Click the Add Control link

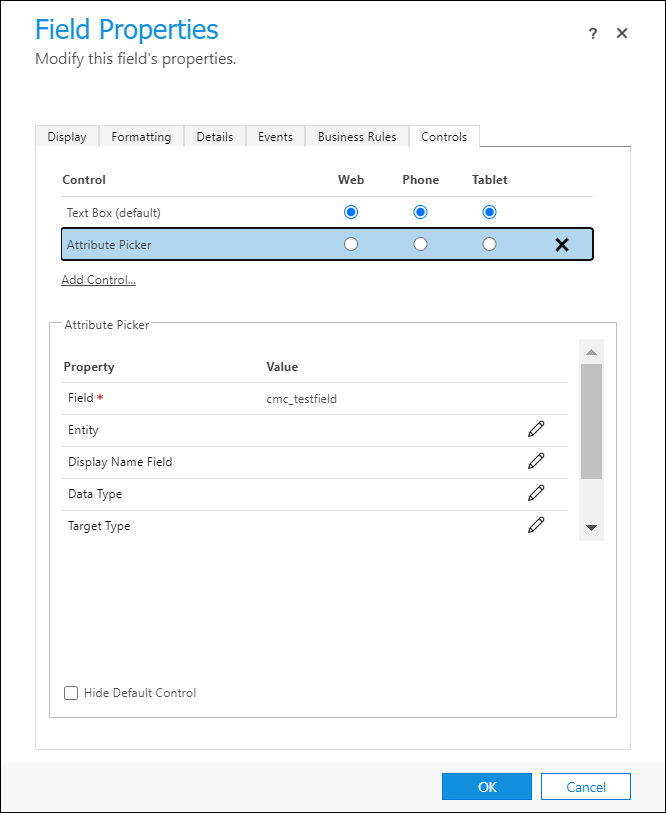point(98,279)
